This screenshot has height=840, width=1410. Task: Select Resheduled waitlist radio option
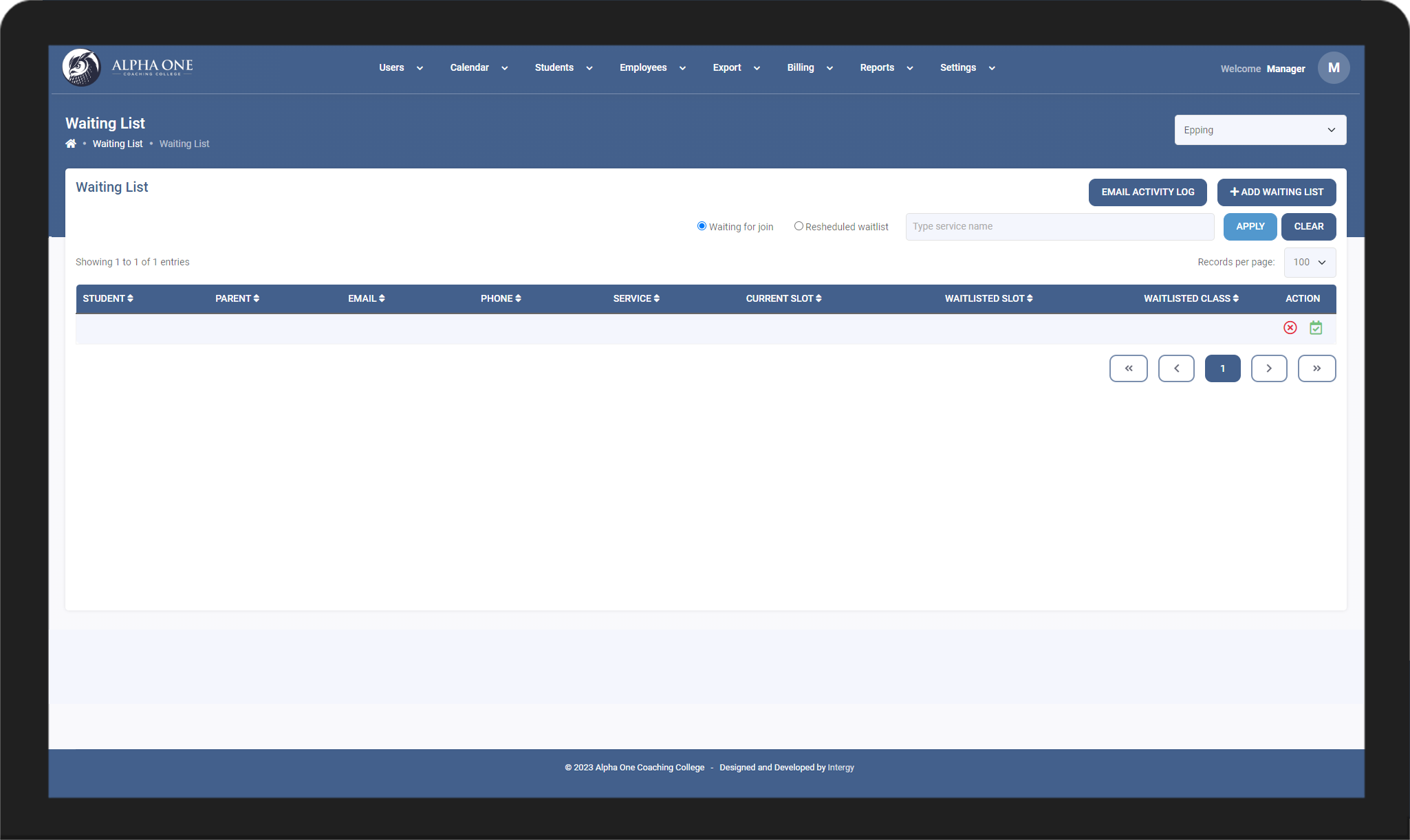799,226
